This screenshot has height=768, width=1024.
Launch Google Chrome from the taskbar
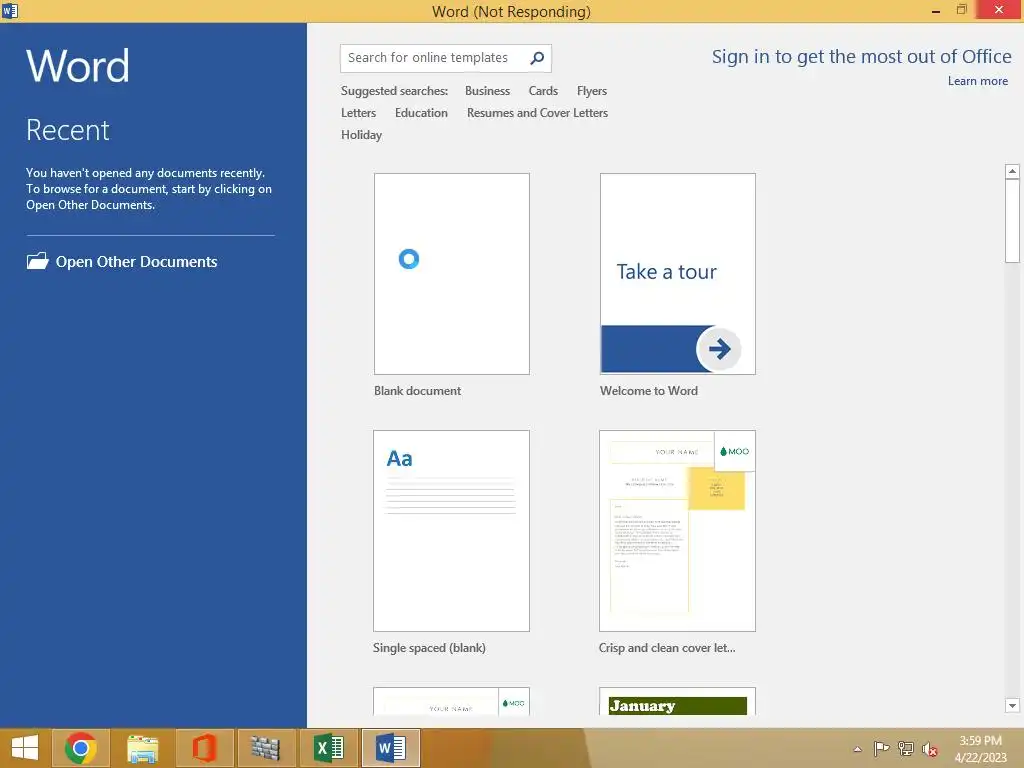tap(81, 748)
